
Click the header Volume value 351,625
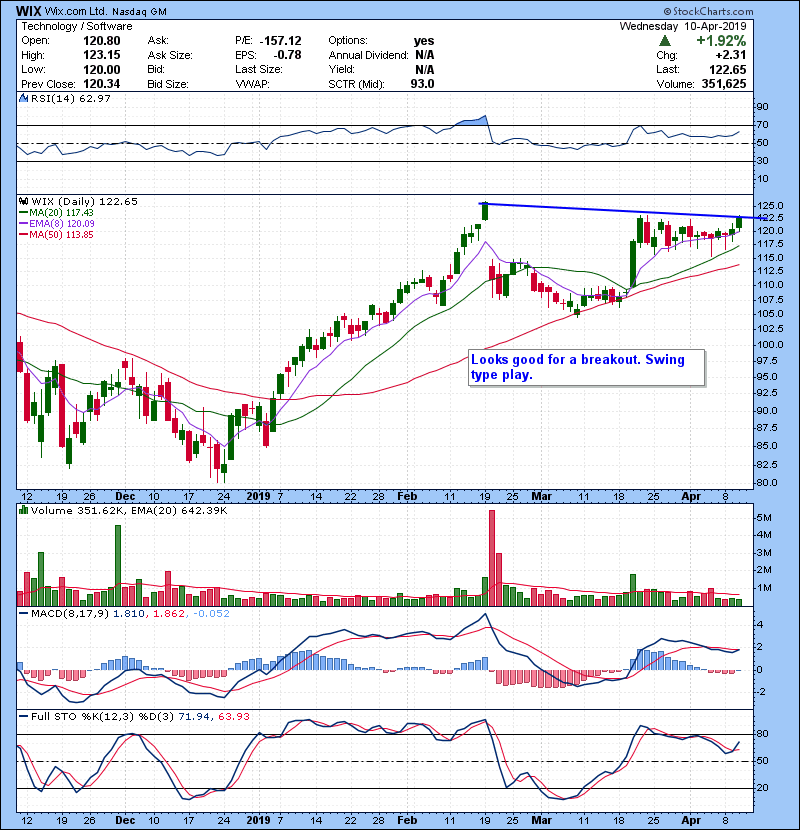[724, 84]
